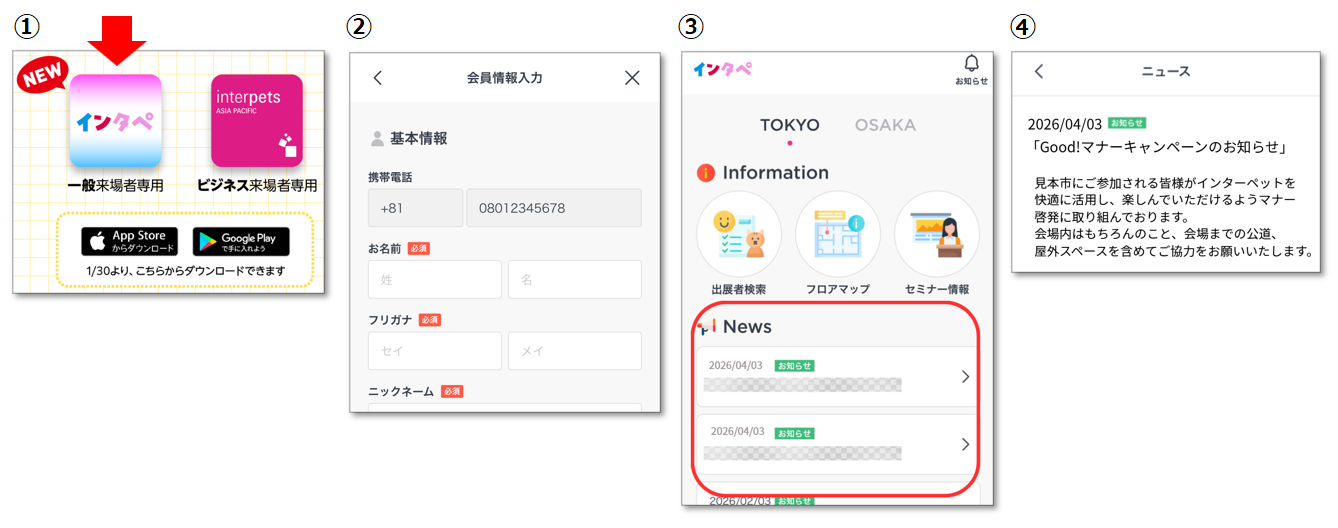Switch to the TOKYO tab
This screenshot has height=528, width=1338.
tap(789, 125)
